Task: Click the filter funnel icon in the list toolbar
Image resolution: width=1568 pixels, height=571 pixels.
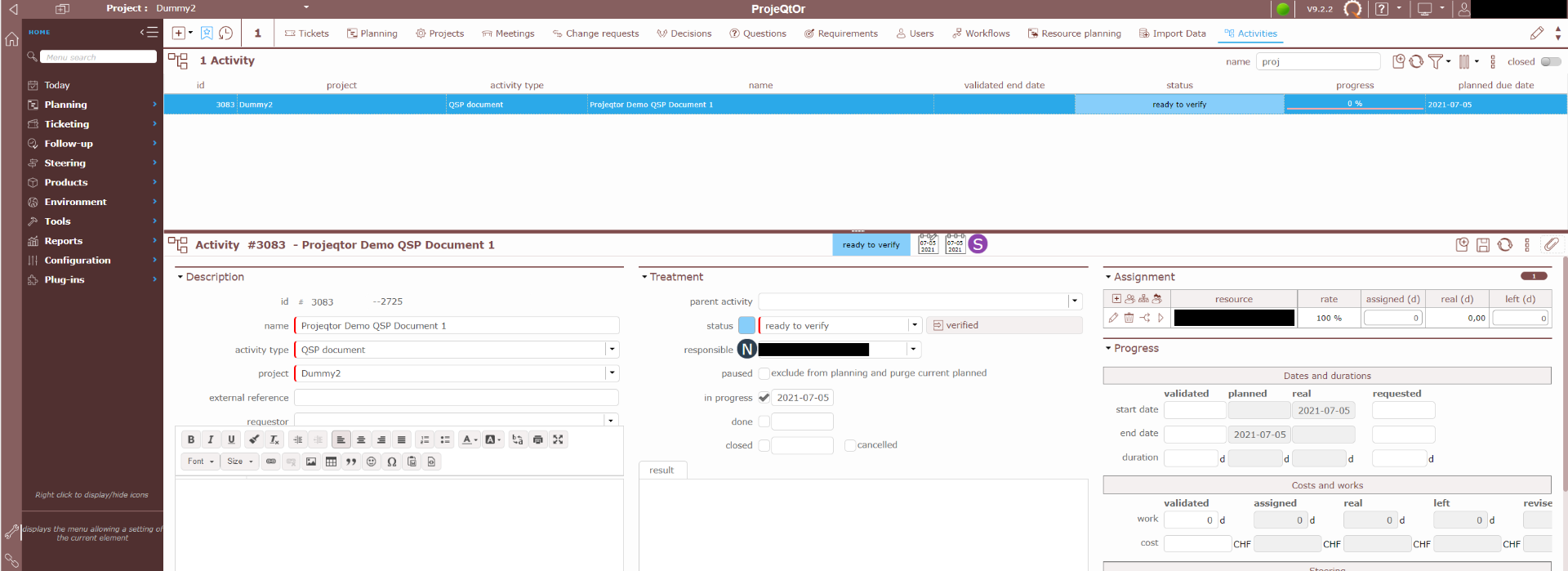Action: 1435,62
